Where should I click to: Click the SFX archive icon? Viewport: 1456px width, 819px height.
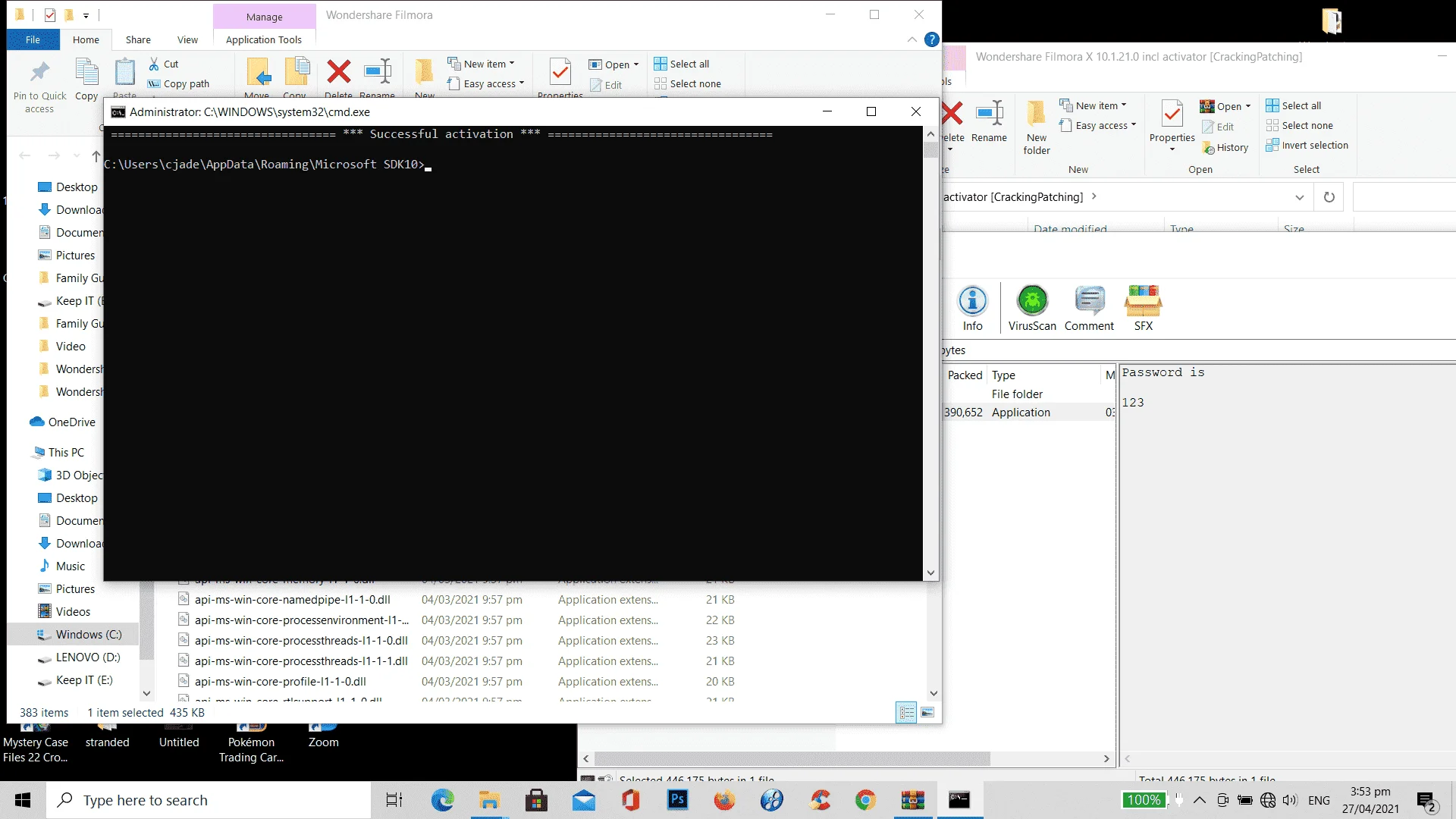click(1143, 308)
